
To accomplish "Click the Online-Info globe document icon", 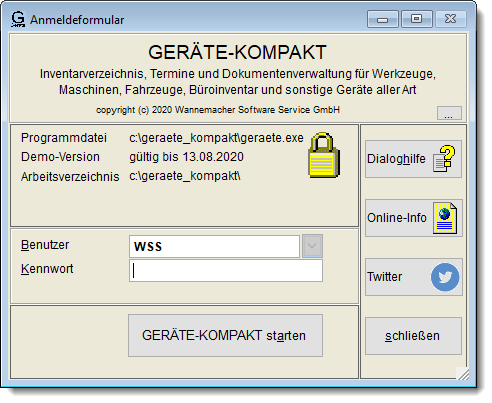I will click(445, 218).
